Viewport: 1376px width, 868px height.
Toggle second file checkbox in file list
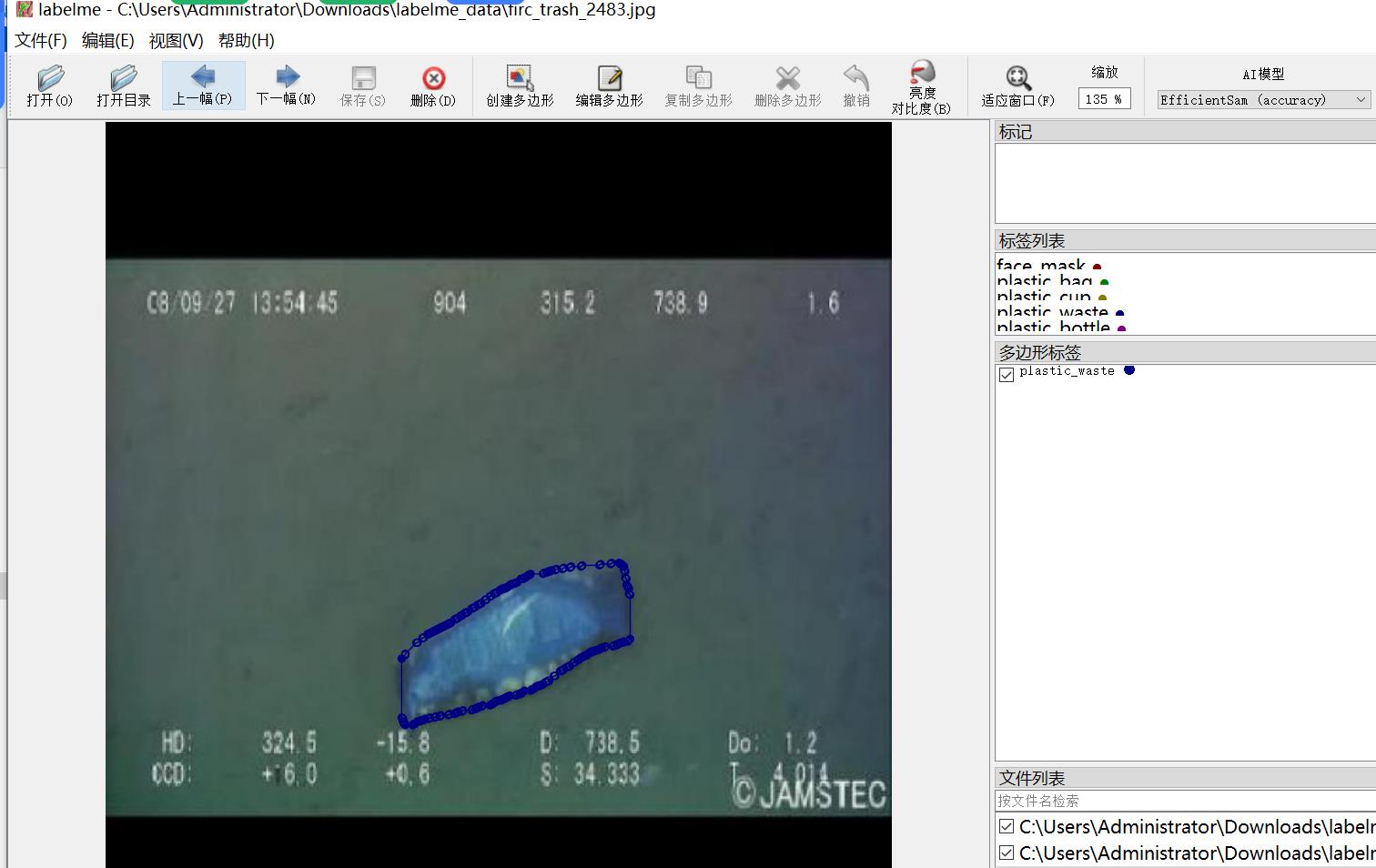click(x=1007, y=853)
